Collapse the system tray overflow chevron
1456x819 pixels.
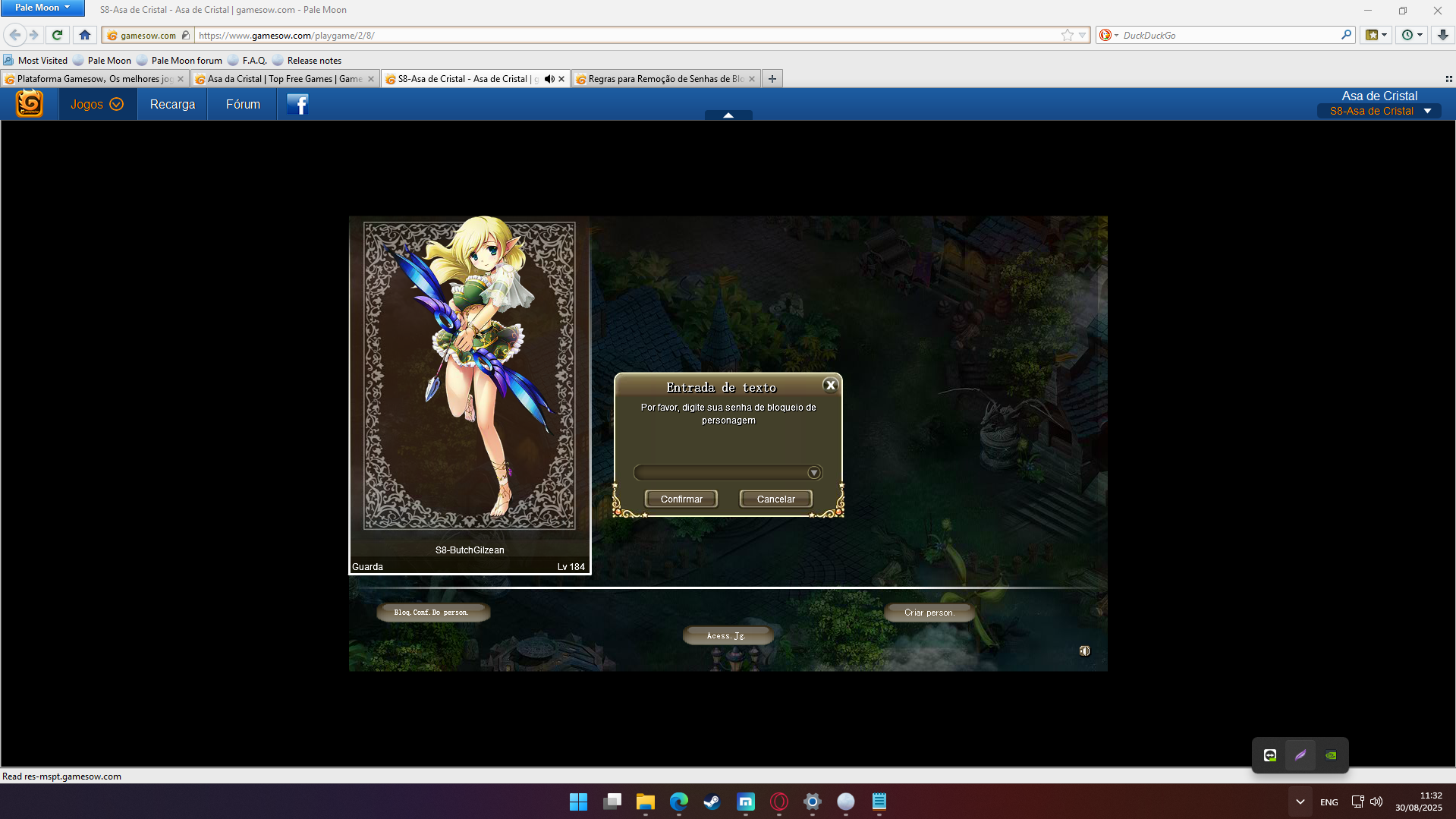point(1300,802)
